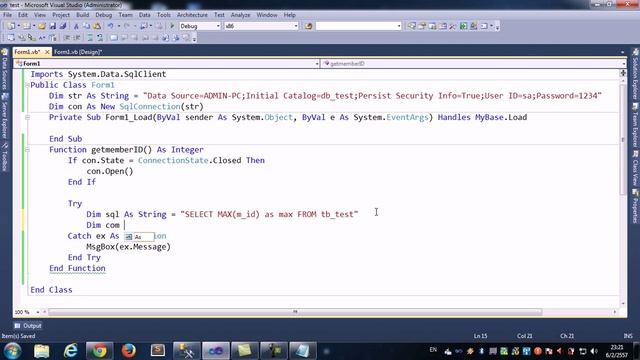Open the empty Find combo box dropdown
The height and width of the screenshot is (360, 640).
(x=399, y=26)
